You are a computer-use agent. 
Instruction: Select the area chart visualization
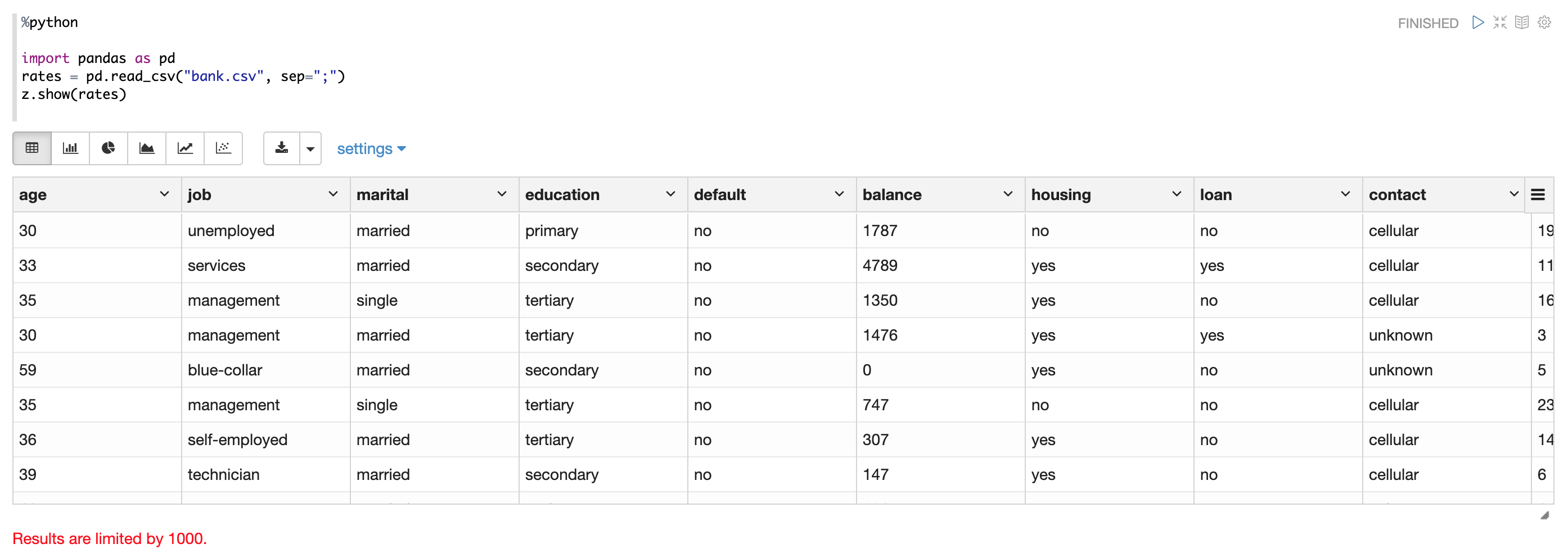[x=147, y=148]
